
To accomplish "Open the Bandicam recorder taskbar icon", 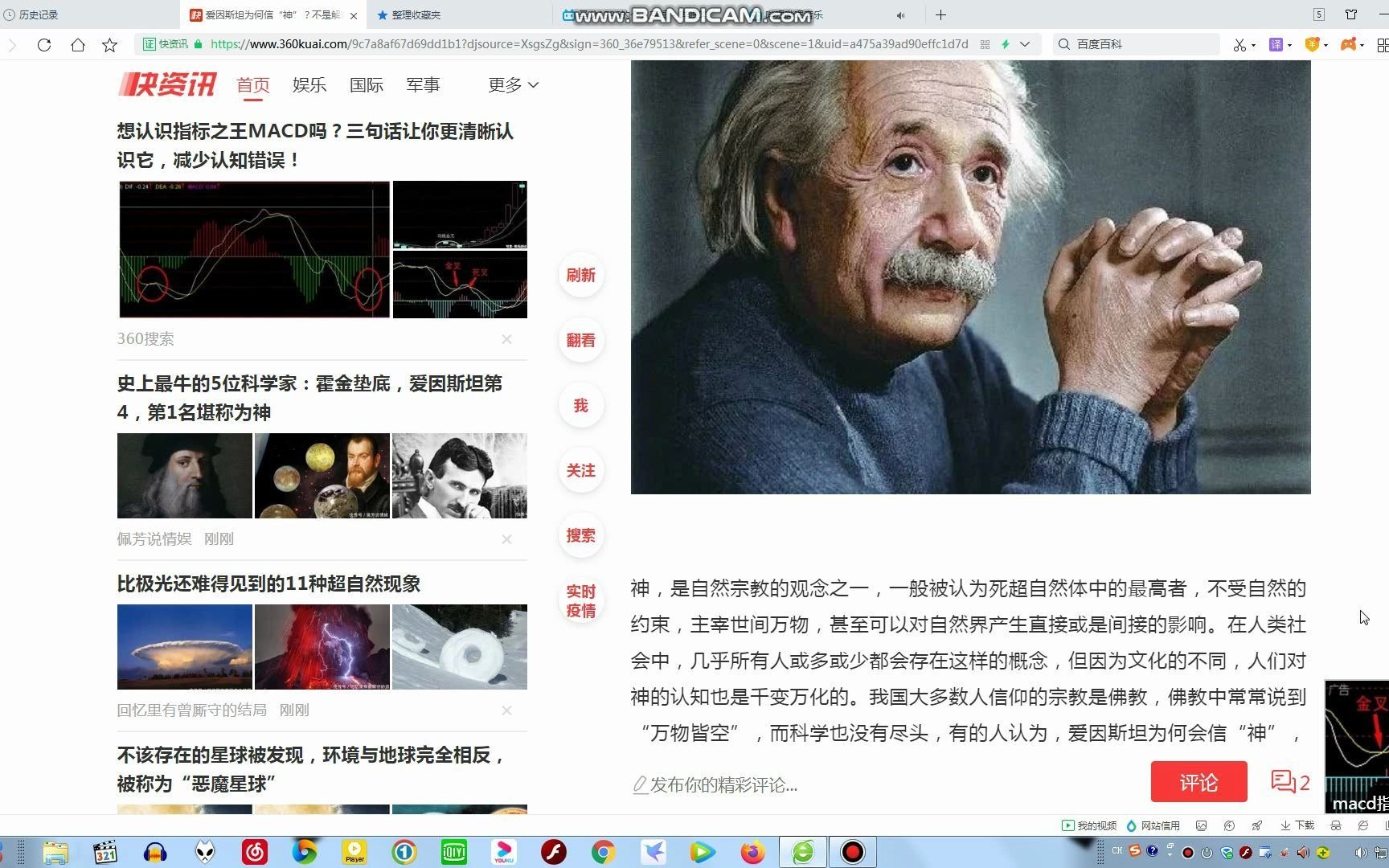I will 852,852.
